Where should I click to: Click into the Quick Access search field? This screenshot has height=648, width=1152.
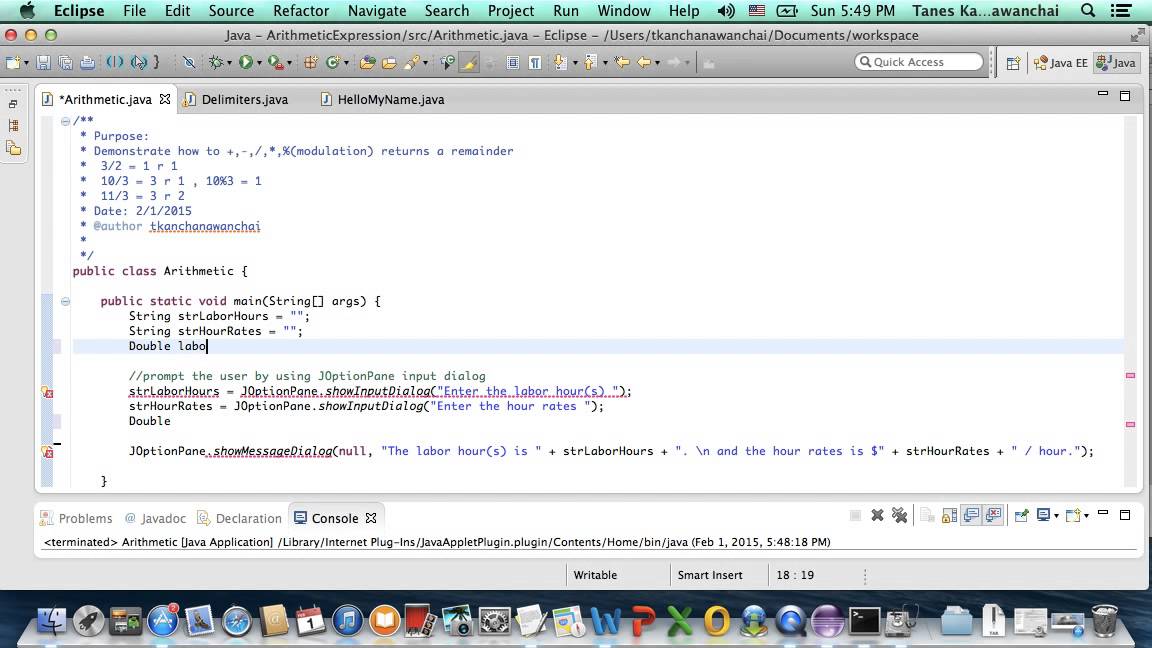click(x=918, y=62)
